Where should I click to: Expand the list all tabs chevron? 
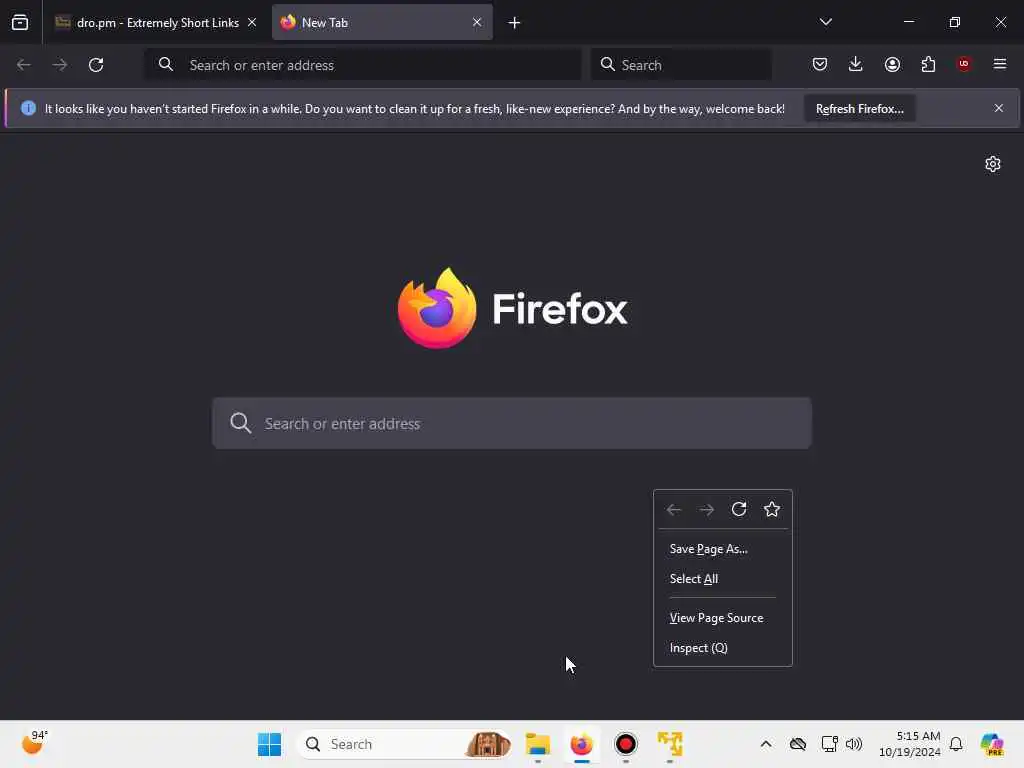click(826, 22)
